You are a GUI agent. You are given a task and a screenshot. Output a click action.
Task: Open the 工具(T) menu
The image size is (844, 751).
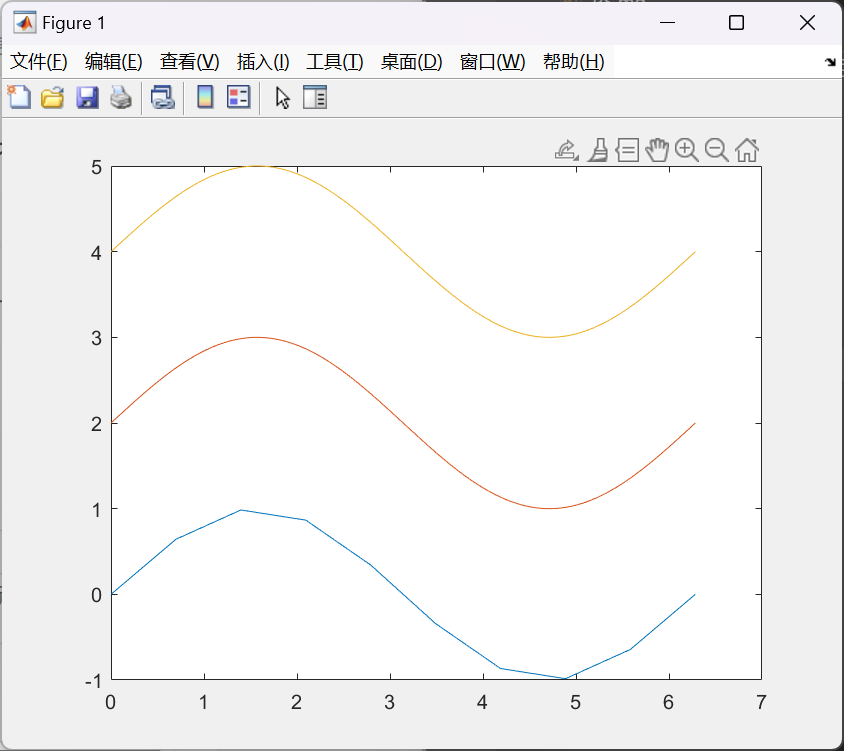334,62
